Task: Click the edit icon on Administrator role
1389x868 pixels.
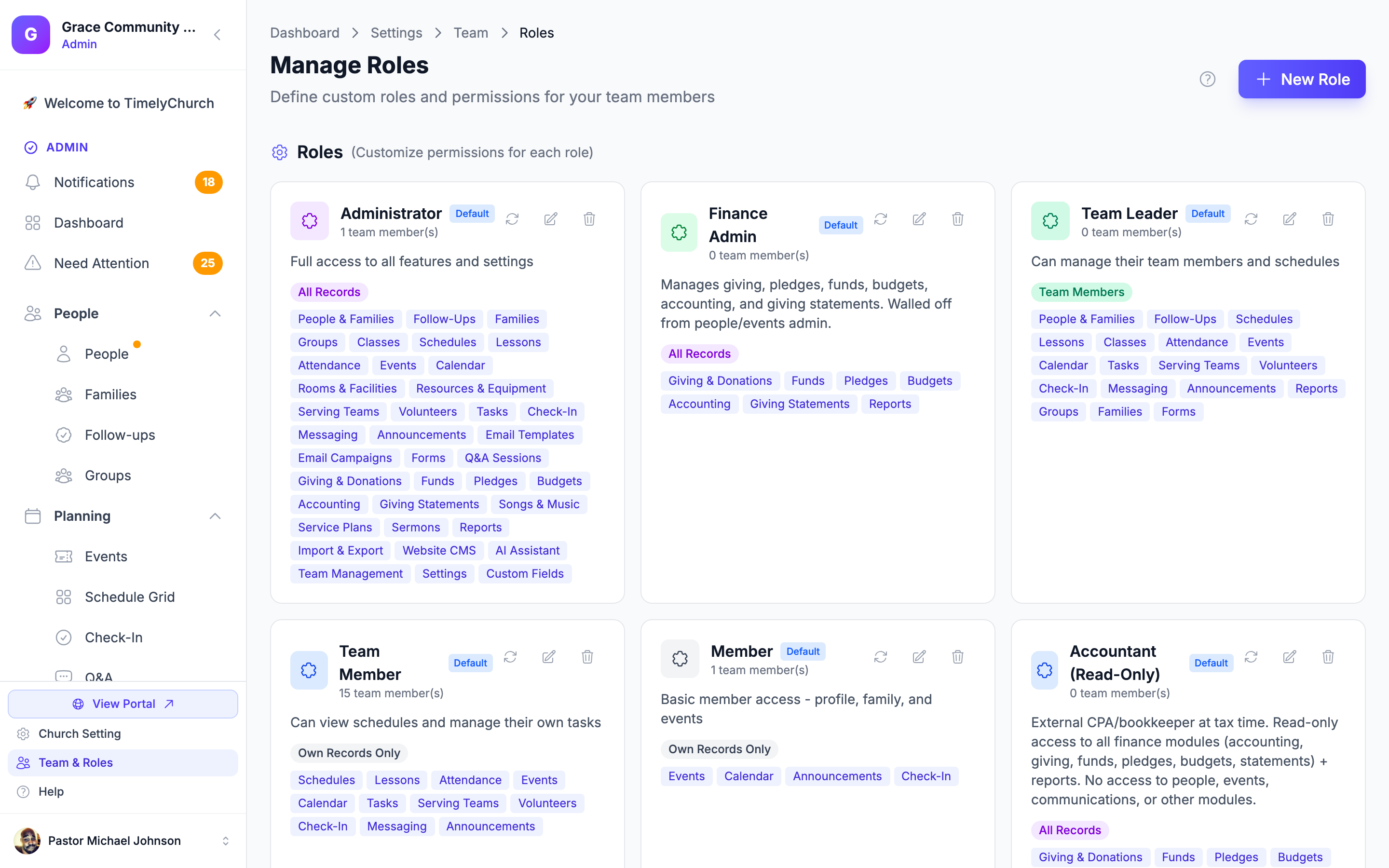Action: point(550,219)
